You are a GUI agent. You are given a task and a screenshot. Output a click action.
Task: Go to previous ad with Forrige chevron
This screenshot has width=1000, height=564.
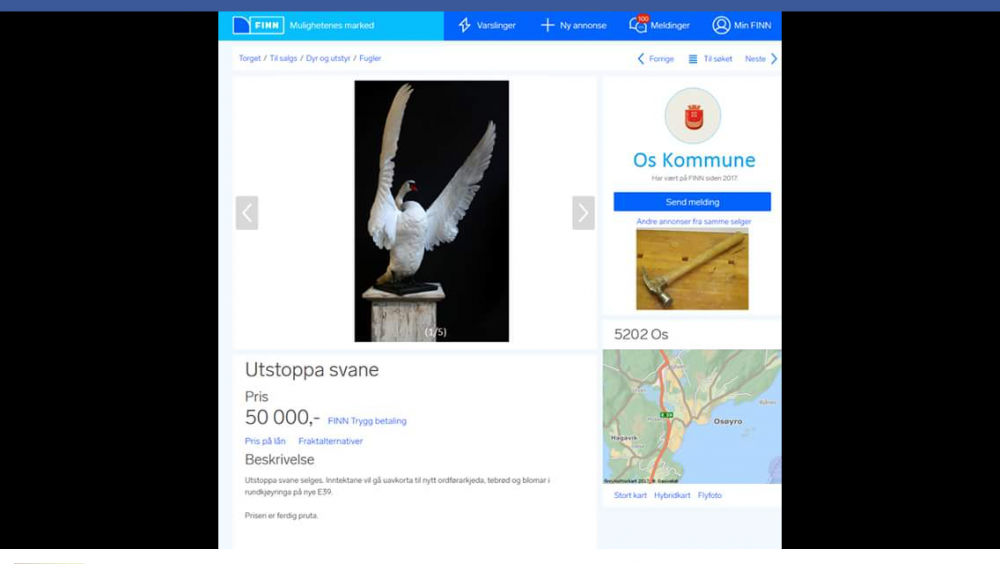point(640,59)
